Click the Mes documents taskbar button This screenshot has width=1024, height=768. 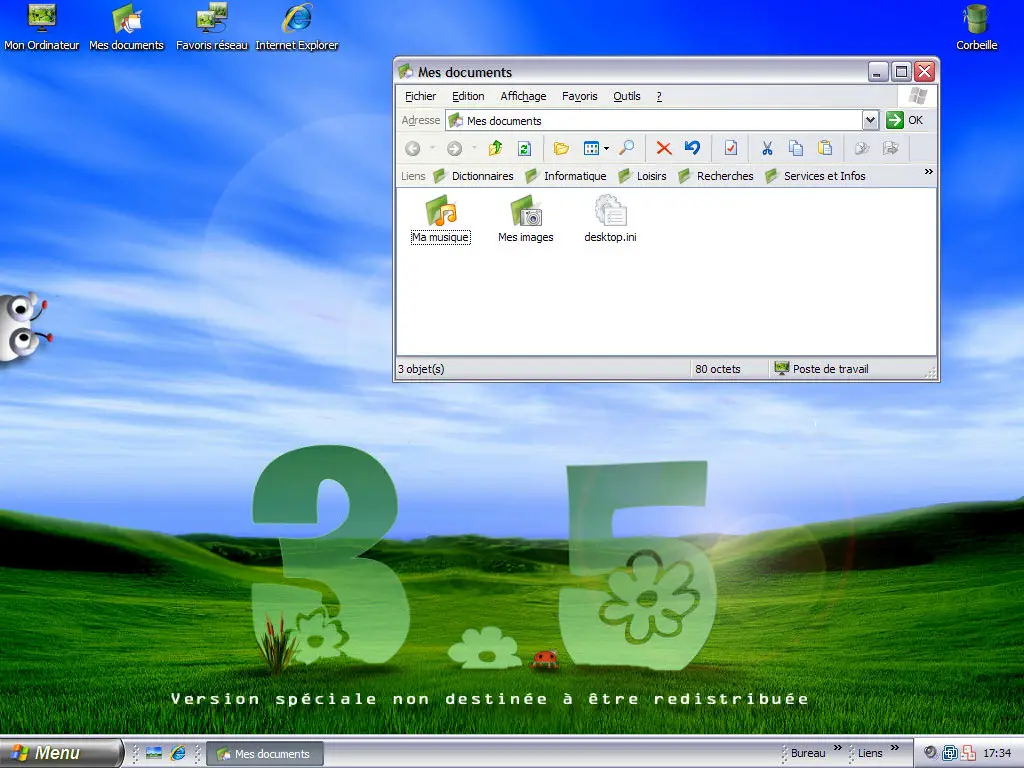(x=265, y=754)
